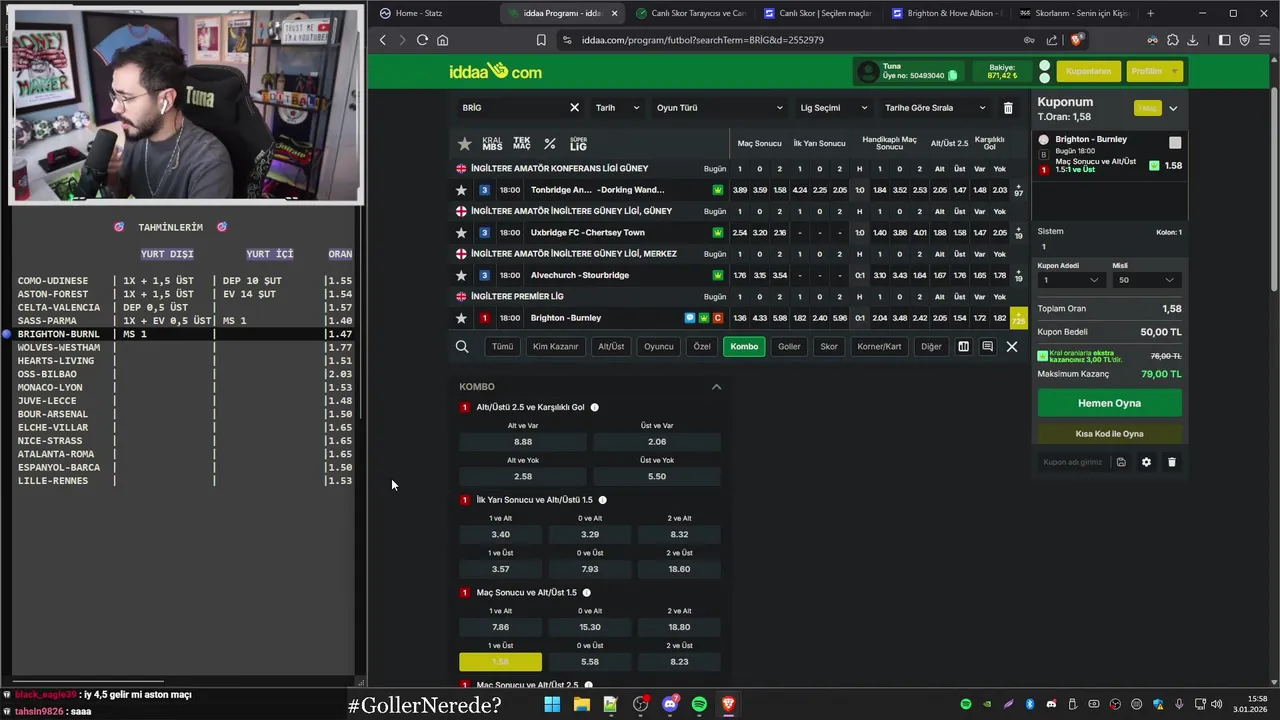Click the Kupon adı giriniz field
1280x720 pixels.
click(1074, 462)
